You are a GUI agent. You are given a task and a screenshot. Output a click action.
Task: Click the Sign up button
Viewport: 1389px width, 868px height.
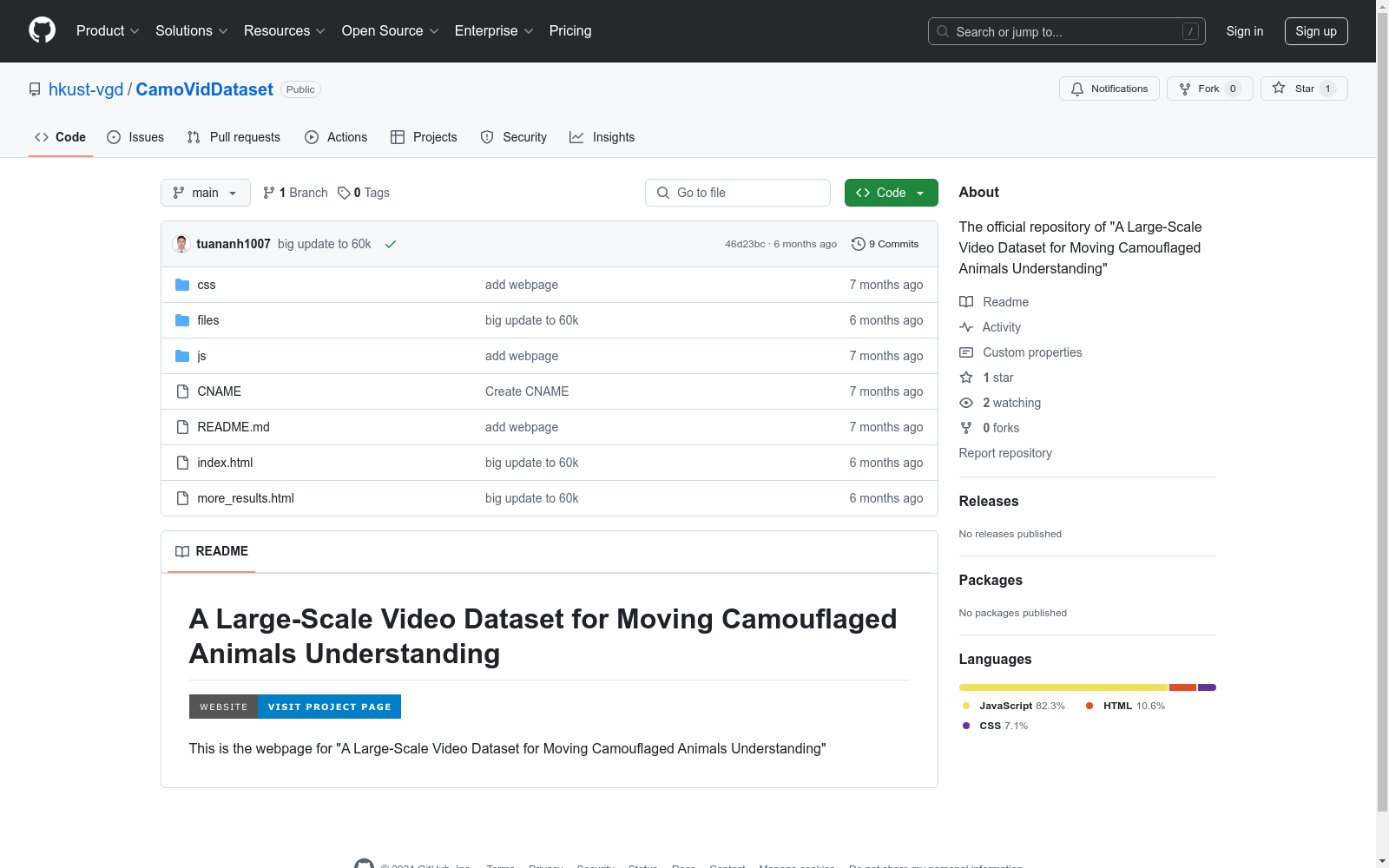coord(1316,31)
